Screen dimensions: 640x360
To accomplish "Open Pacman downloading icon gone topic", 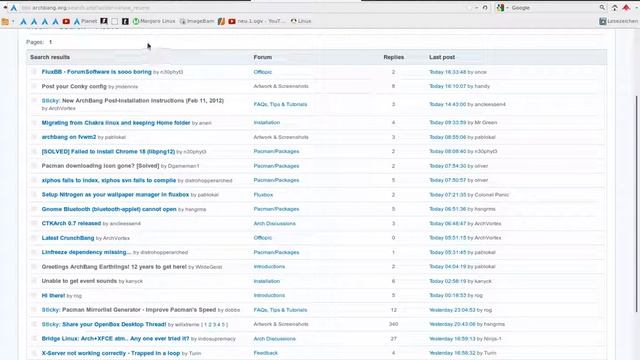I will click(100, 166).
